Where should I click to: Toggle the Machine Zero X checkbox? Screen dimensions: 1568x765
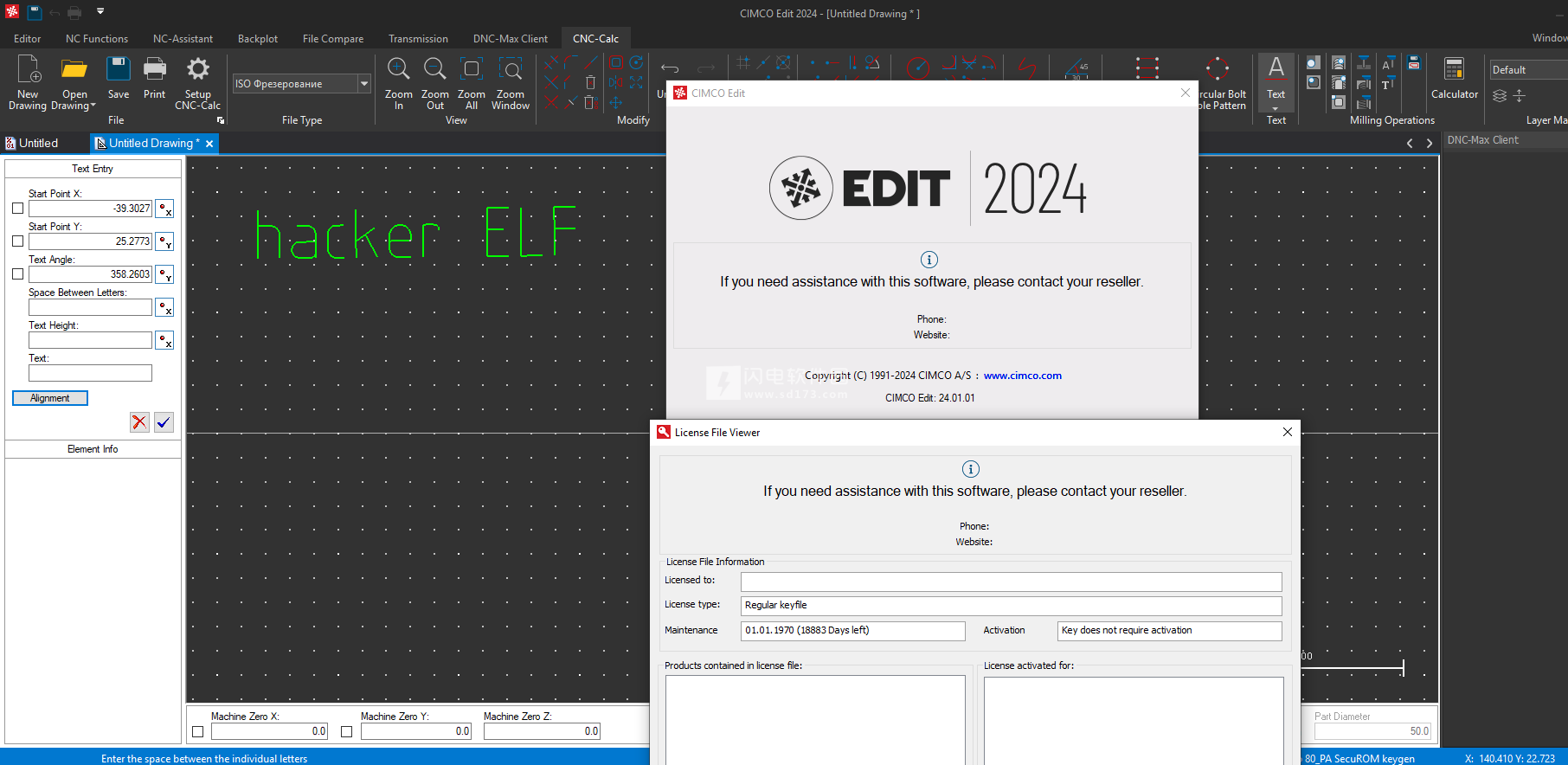coord(197,732)
